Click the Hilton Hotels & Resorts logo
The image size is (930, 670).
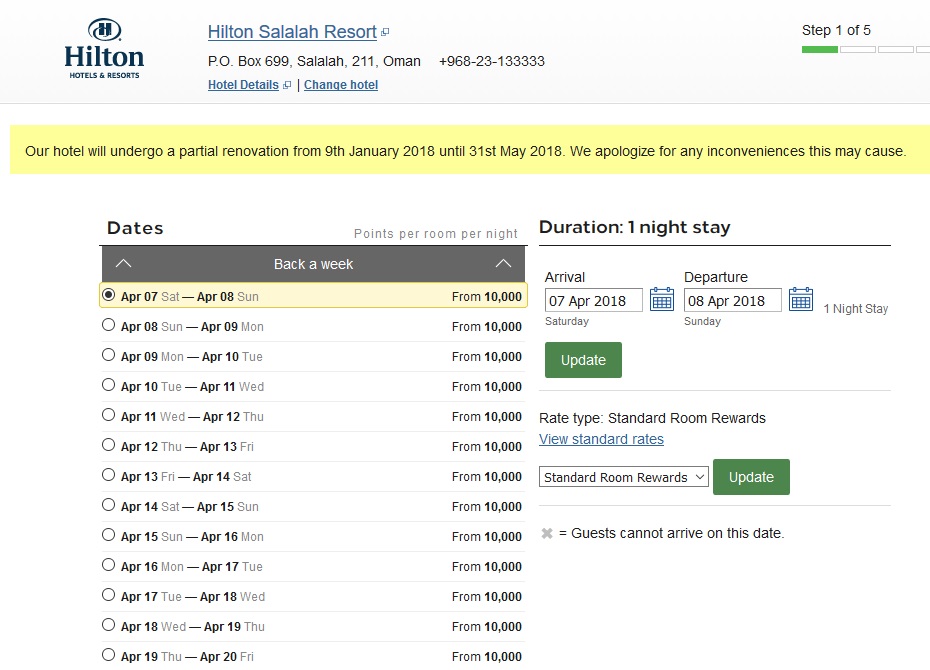point(104,49)
